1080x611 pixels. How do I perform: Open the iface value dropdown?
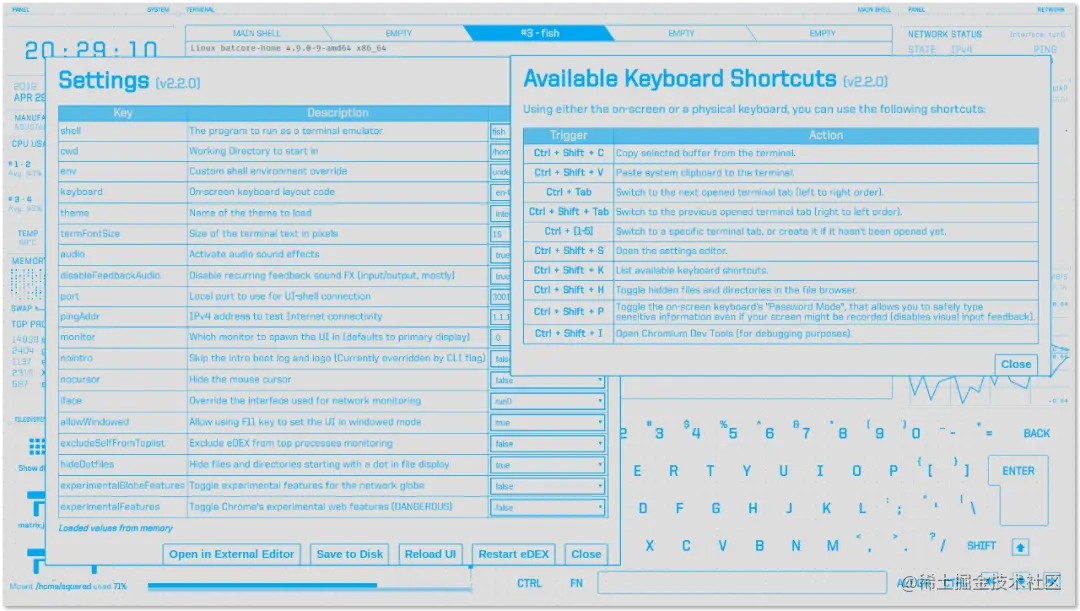(x=548, y=401)
